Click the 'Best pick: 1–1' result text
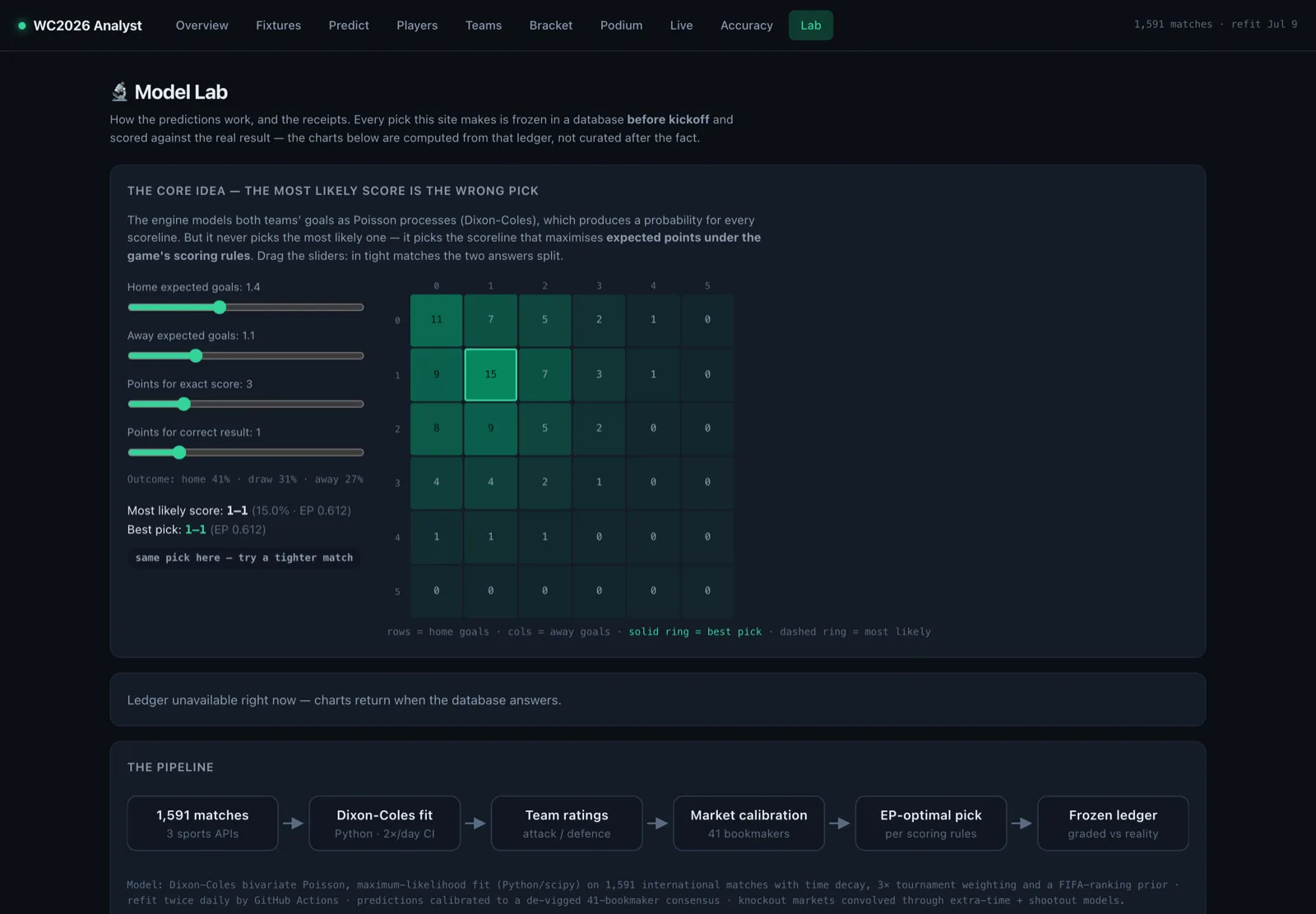The height and width of the screenshot is (914, 1316). coord(197,530)
